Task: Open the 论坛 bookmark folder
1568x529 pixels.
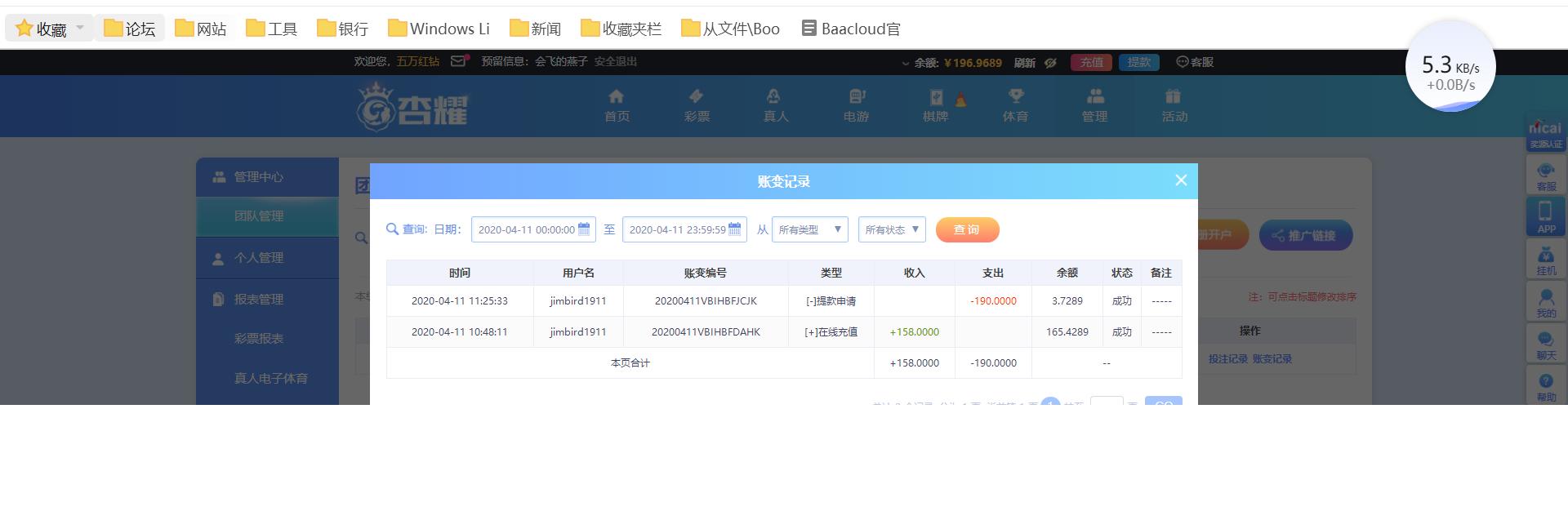Action: pyautogui.click(x=130, y=29)
